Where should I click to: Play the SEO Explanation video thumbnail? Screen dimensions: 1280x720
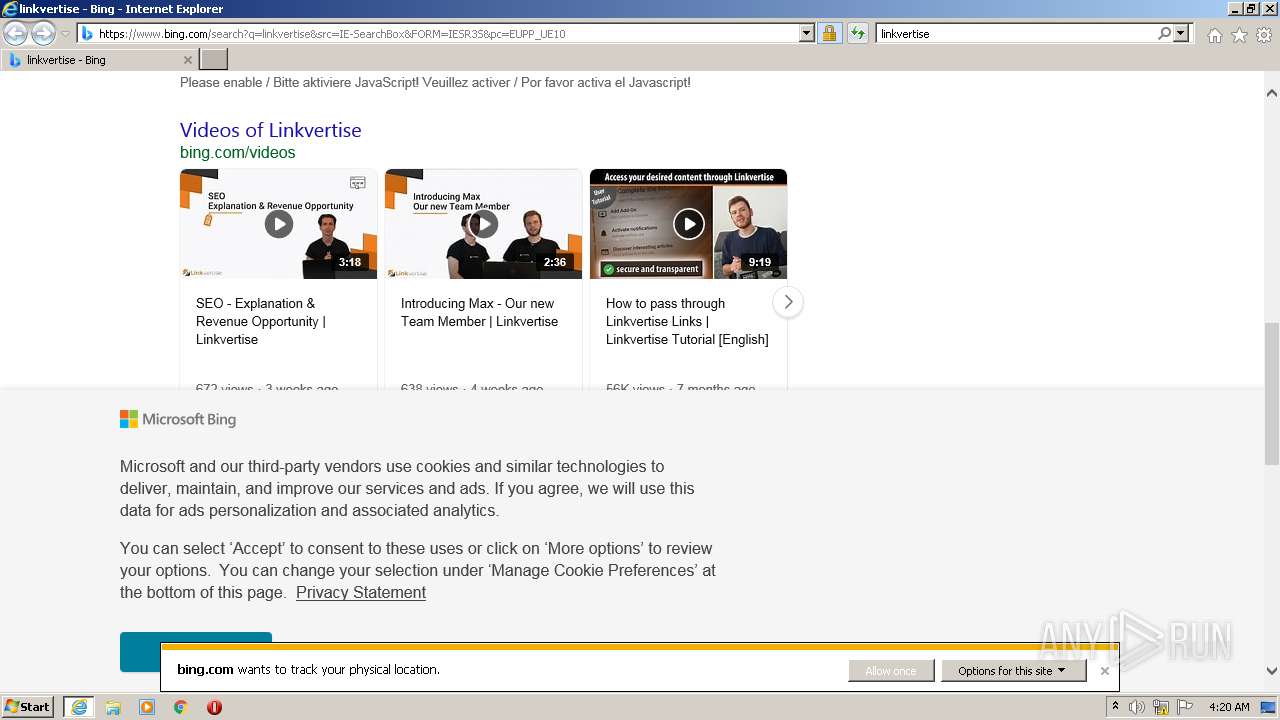tap(278, 224)
